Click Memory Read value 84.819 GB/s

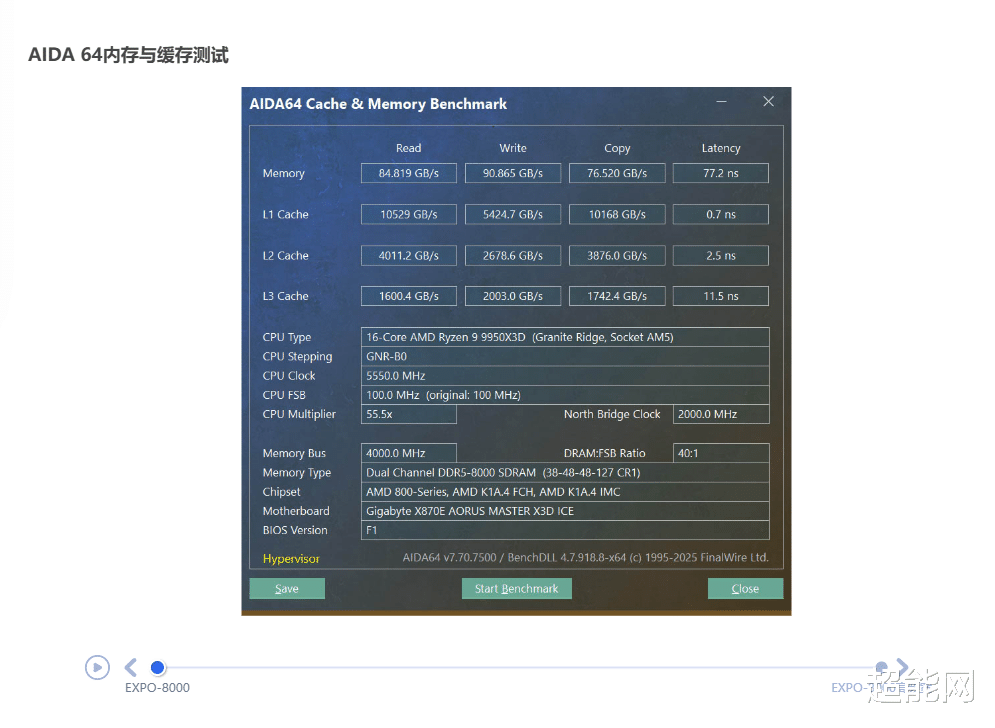pos(409,173)
